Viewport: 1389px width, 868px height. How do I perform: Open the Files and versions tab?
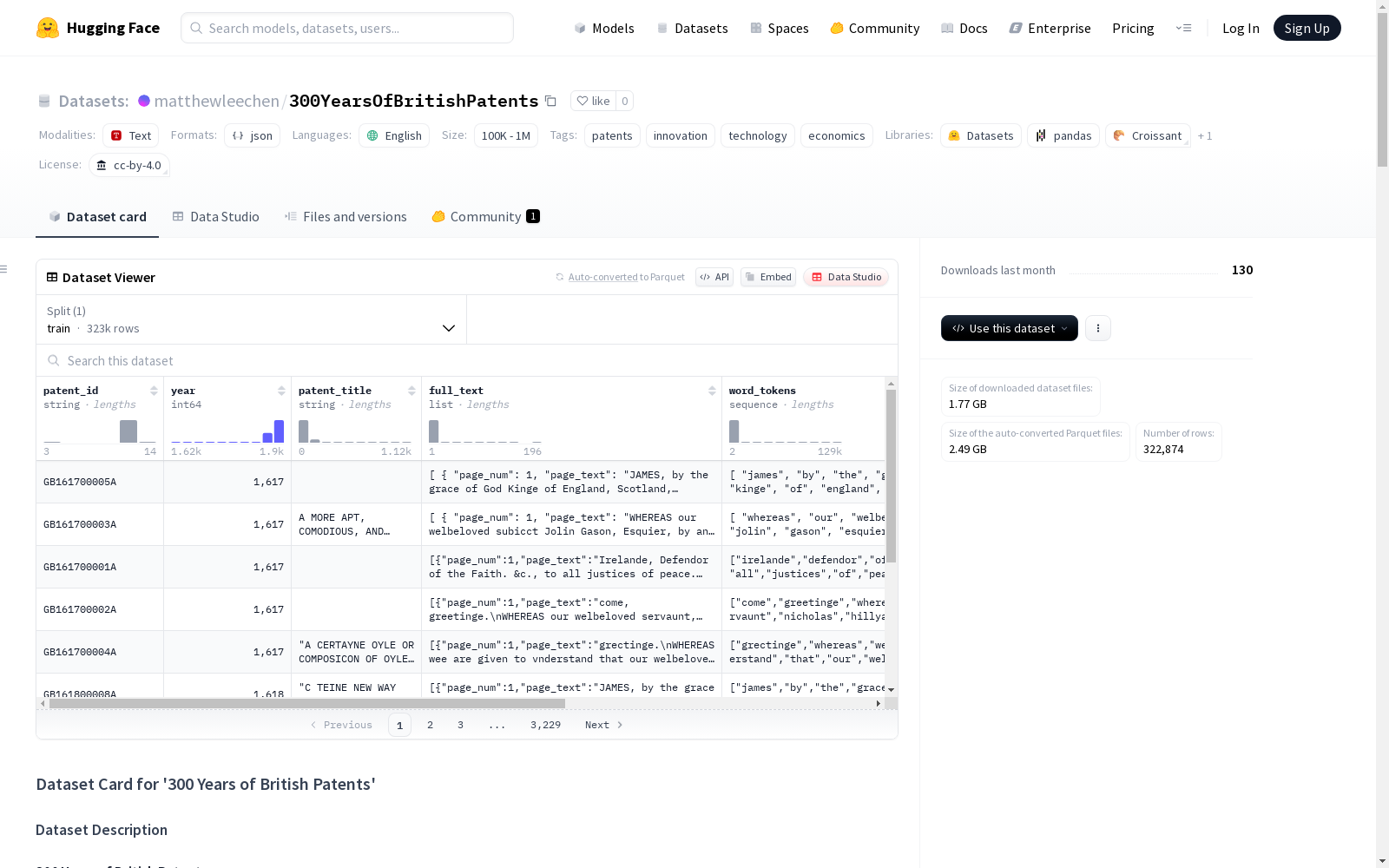click(346, 216)
